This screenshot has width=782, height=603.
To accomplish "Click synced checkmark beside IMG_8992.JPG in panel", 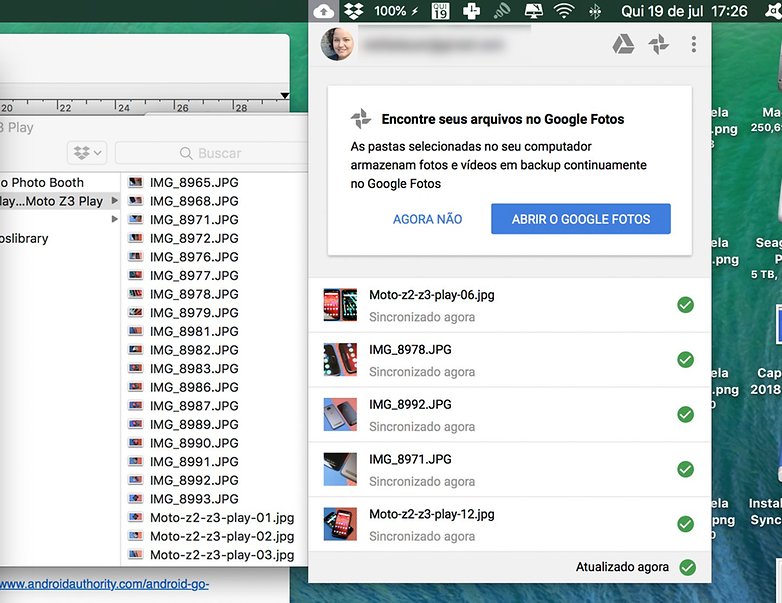I will click(686, 414).
